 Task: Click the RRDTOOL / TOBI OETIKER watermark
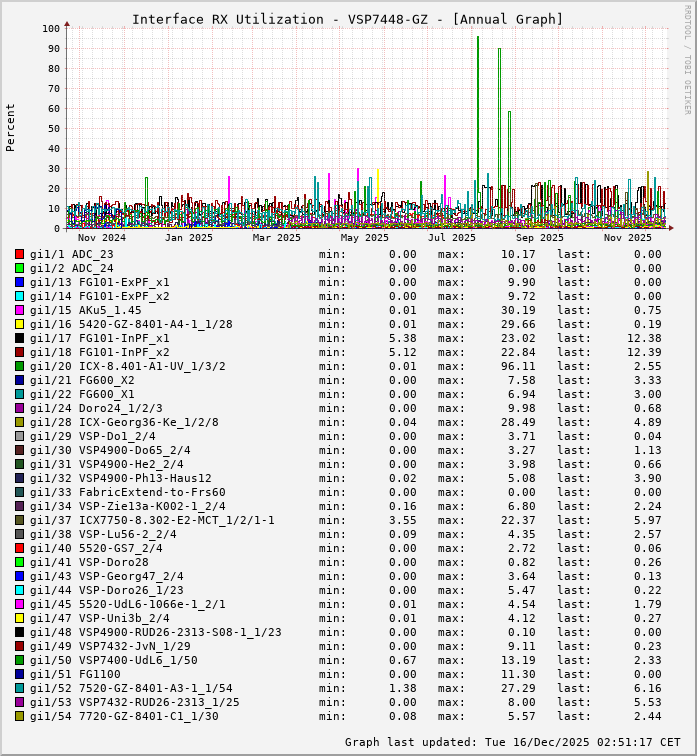pyautogui.click(x=687, y=58)
